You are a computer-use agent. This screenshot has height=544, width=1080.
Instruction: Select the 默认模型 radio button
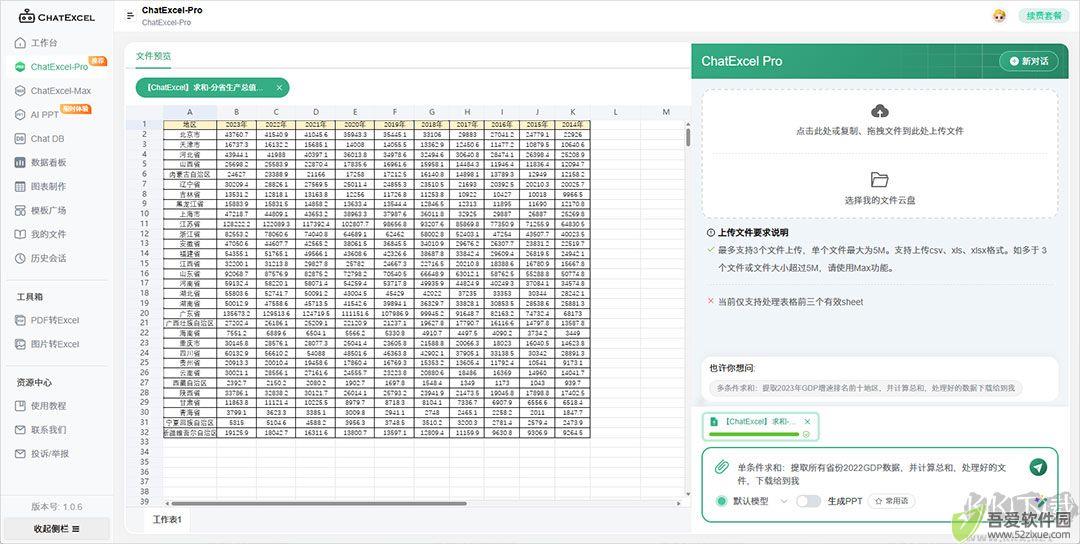(721, 501)
